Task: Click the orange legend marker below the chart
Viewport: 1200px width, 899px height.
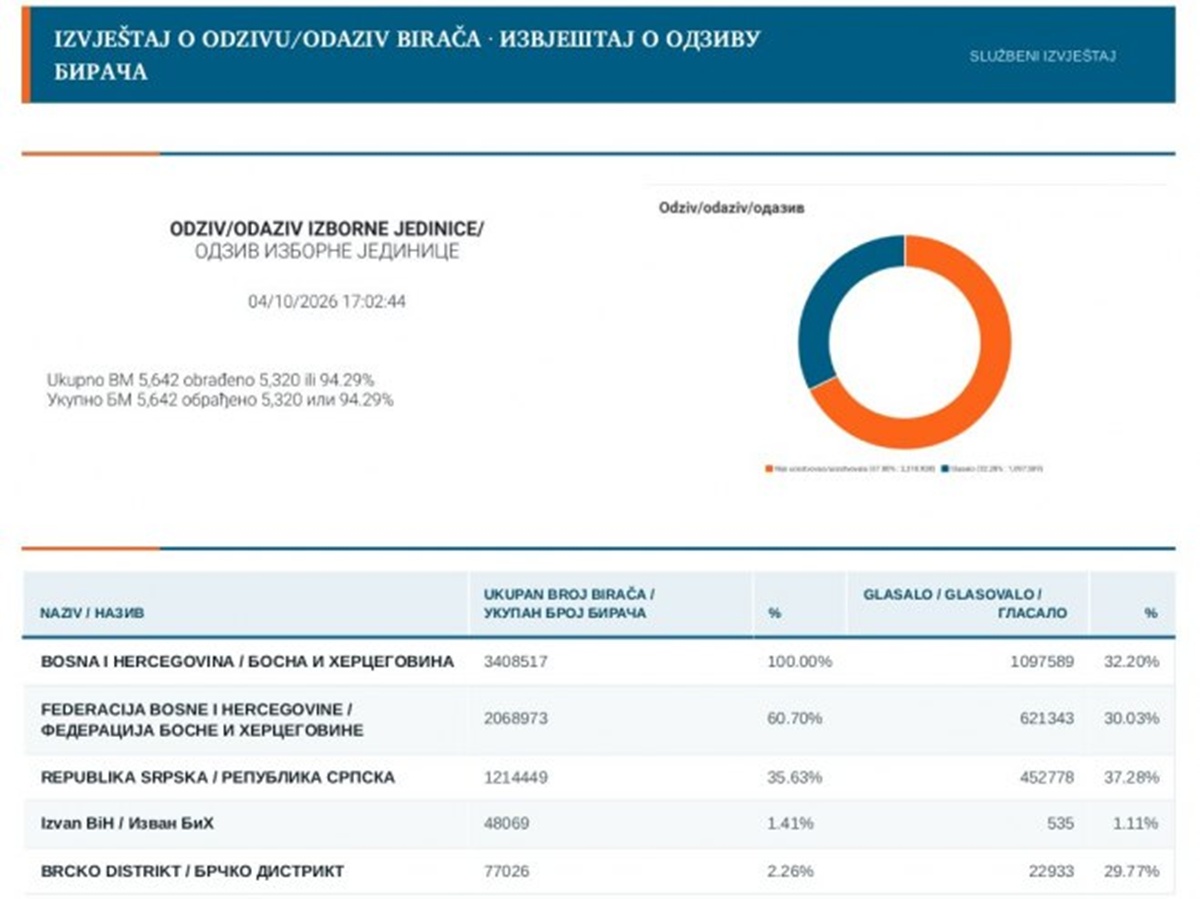Action: pos(768,468)
